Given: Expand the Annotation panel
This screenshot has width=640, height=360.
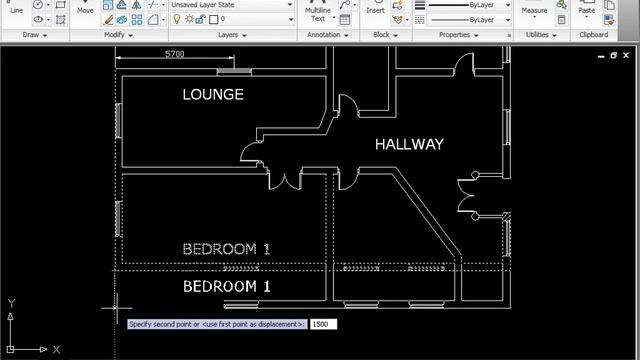Looking at the screenshot, I should coord(328,35).
